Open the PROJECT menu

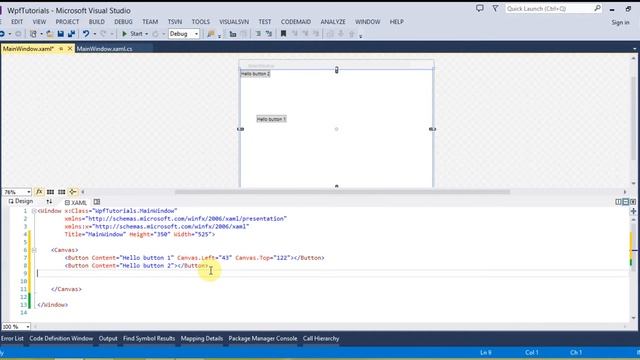click(x=67, y=22)
